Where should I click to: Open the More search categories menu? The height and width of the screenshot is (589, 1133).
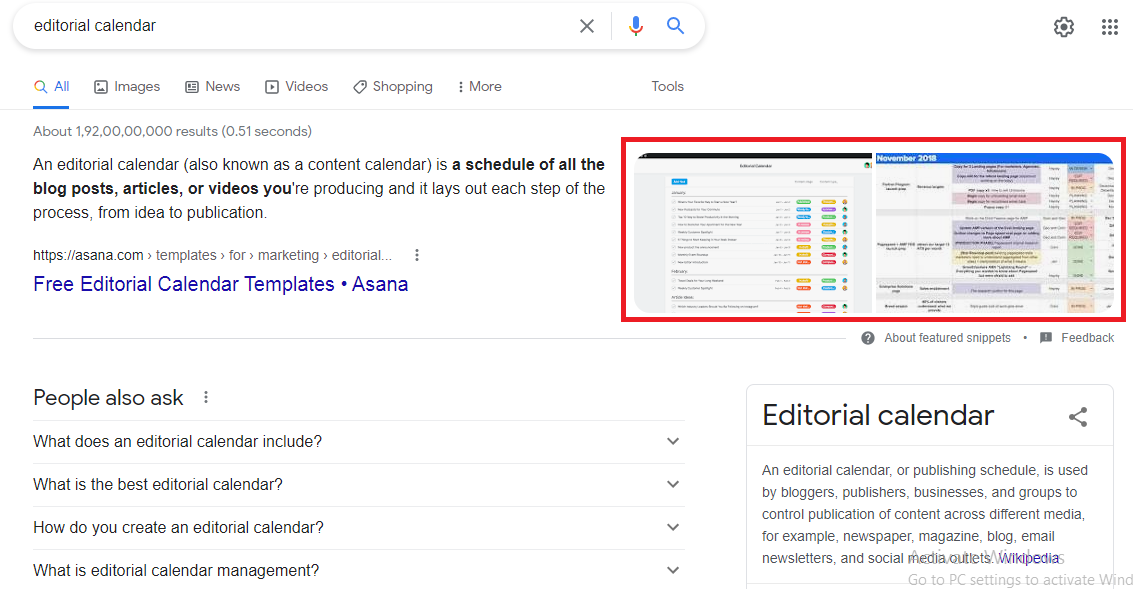[x=480, y=87]
